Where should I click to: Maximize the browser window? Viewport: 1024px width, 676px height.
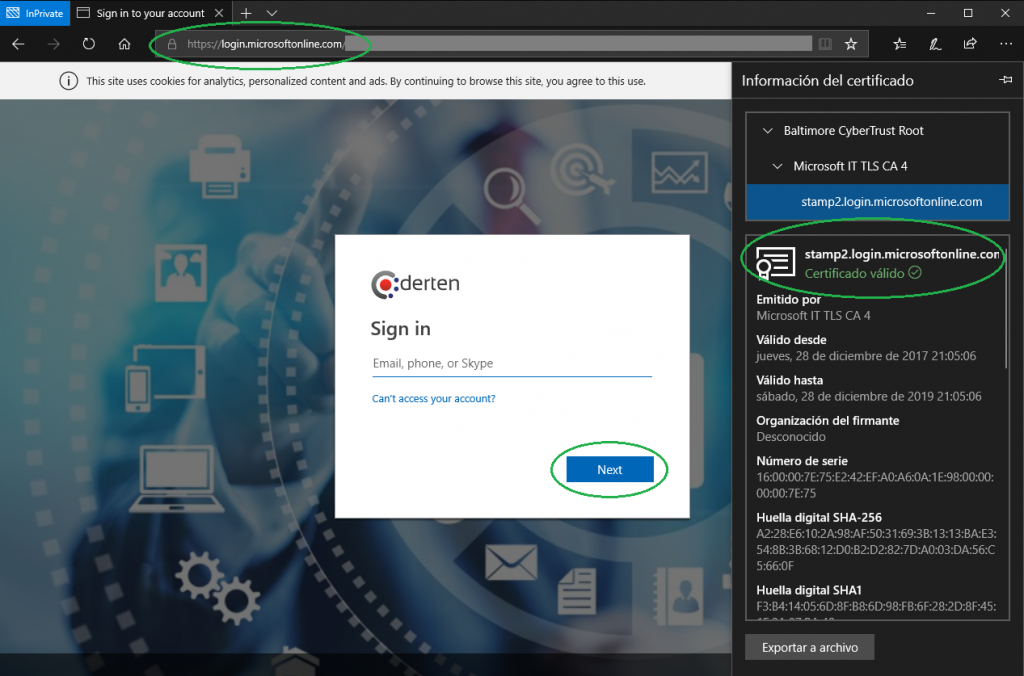[968, 13]
